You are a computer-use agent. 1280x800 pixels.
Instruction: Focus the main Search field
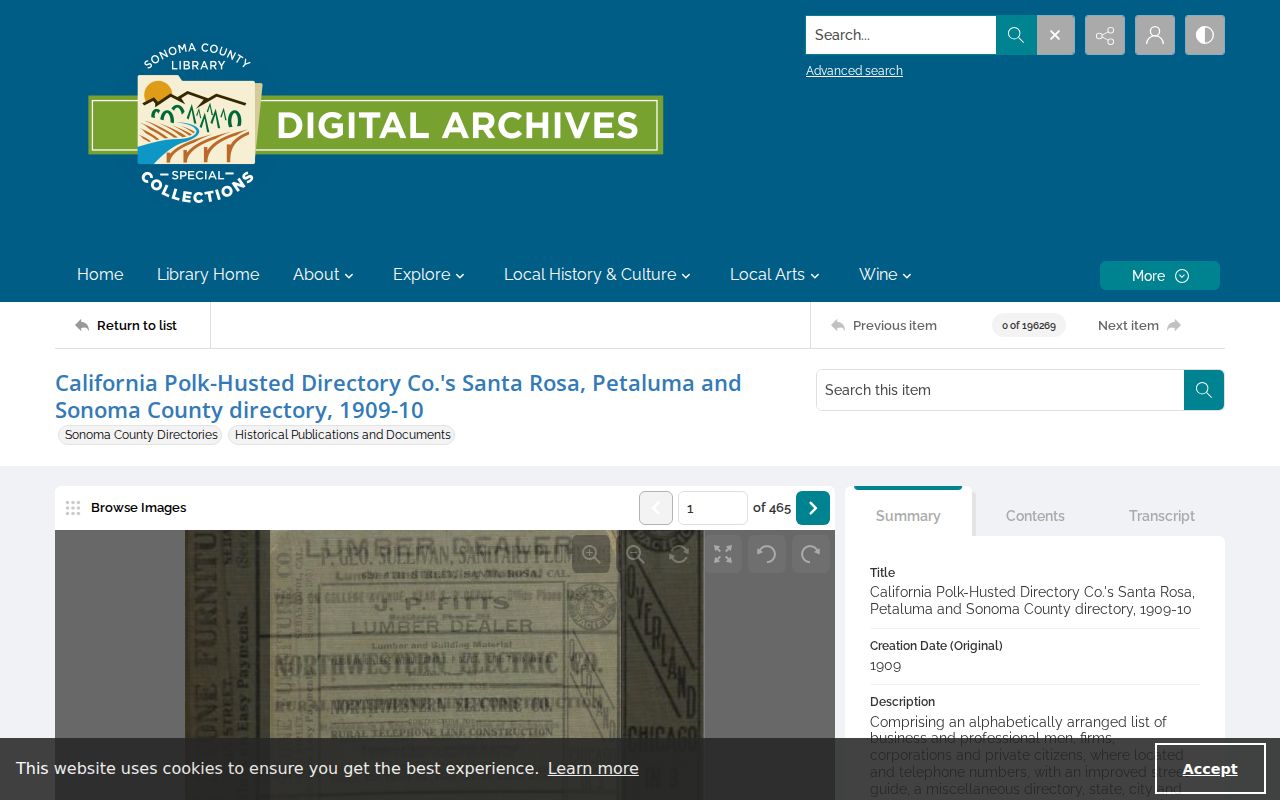point(901,35)
